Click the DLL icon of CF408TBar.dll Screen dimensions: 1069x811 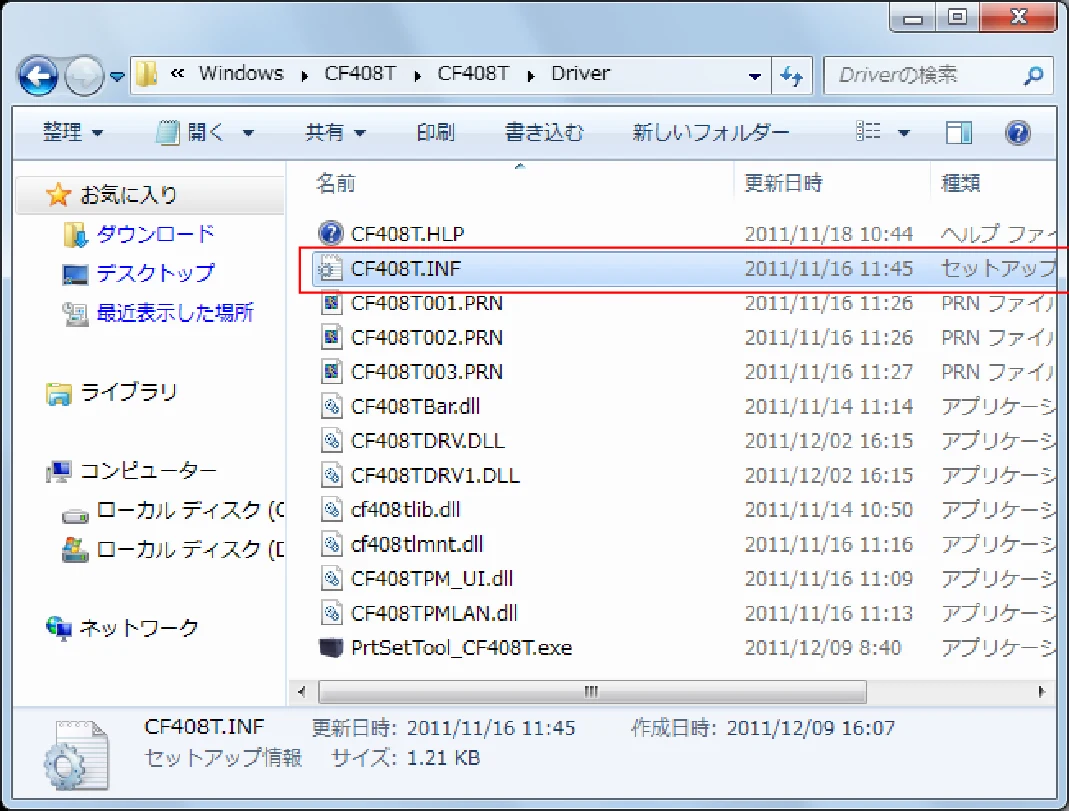(331, 406)
